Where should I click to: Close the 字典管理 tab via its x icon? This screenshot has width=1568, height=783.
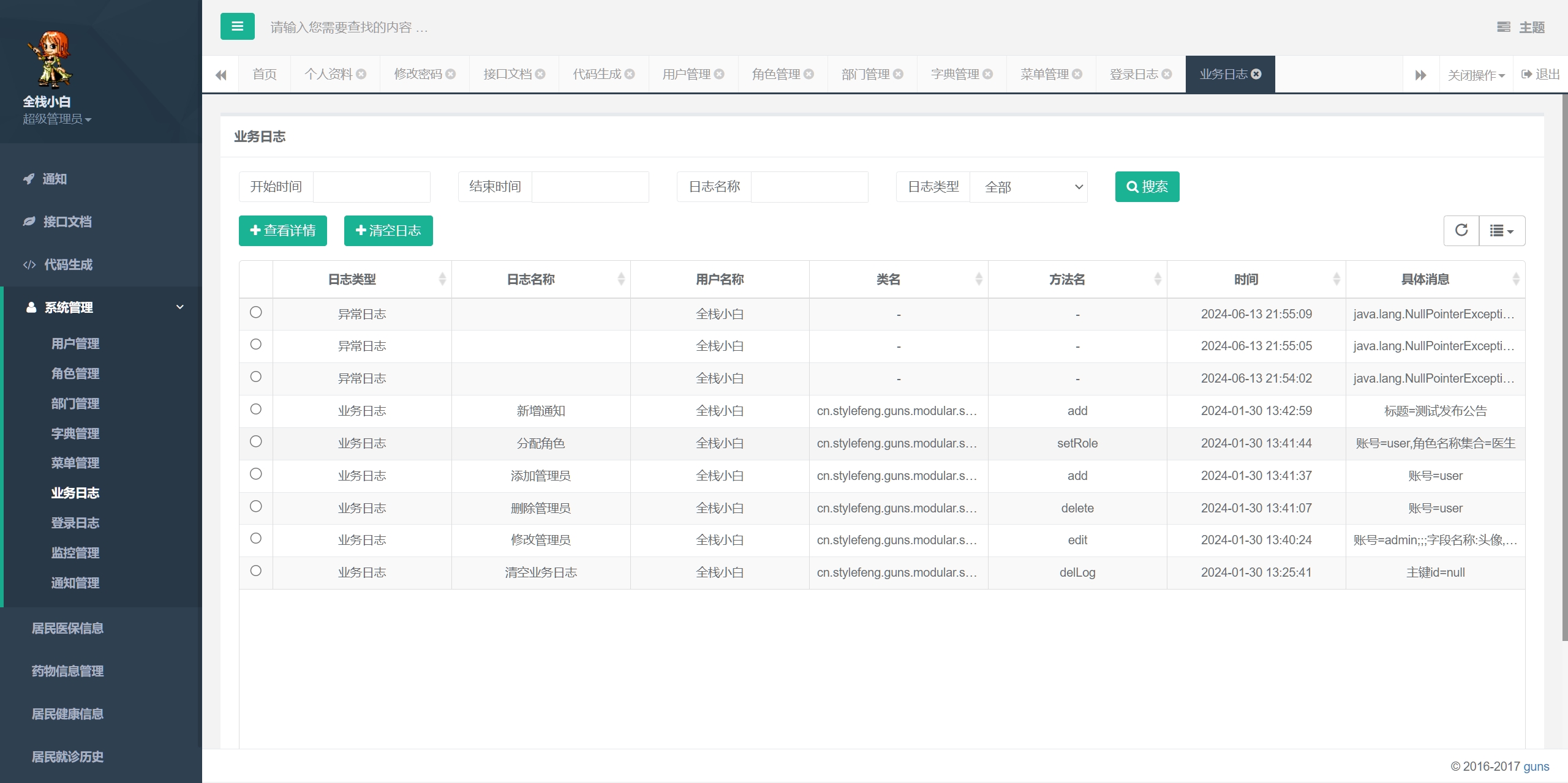(987, 74)
